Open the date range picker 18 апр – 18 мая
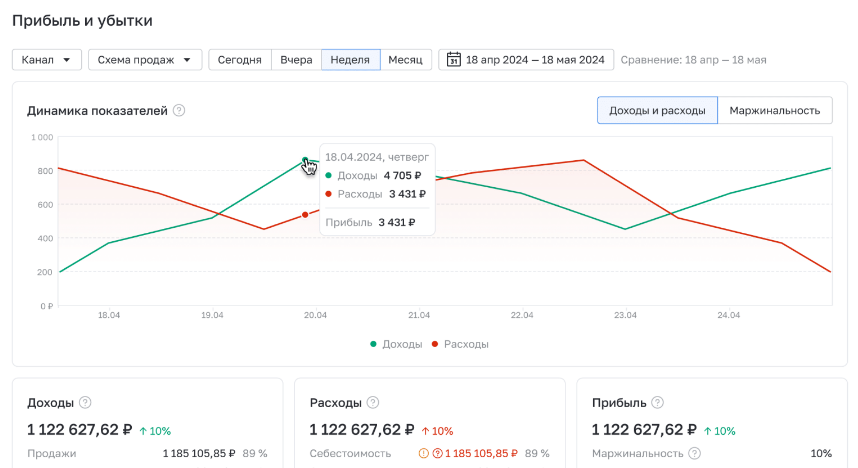The height and width of the screenshot is (468, 858). coord(525,60)
